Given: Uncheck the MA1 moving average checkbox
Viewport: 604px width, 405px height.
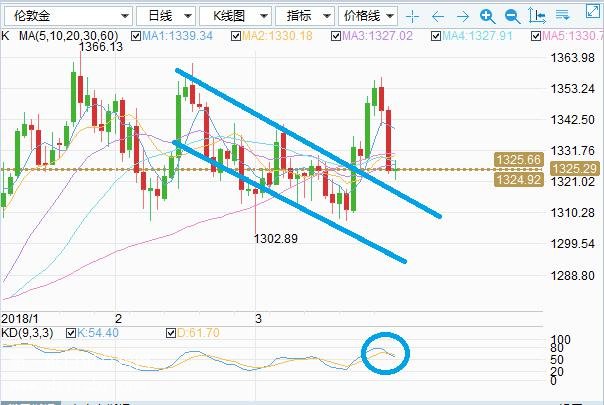Looking at the screenshot, I should pos(136,36).
